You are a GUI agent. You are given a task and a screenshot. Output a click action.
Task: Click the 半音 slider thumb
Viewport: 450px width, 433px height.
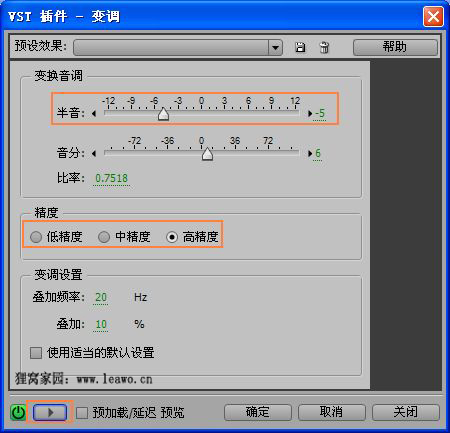(x=163, y=114)
